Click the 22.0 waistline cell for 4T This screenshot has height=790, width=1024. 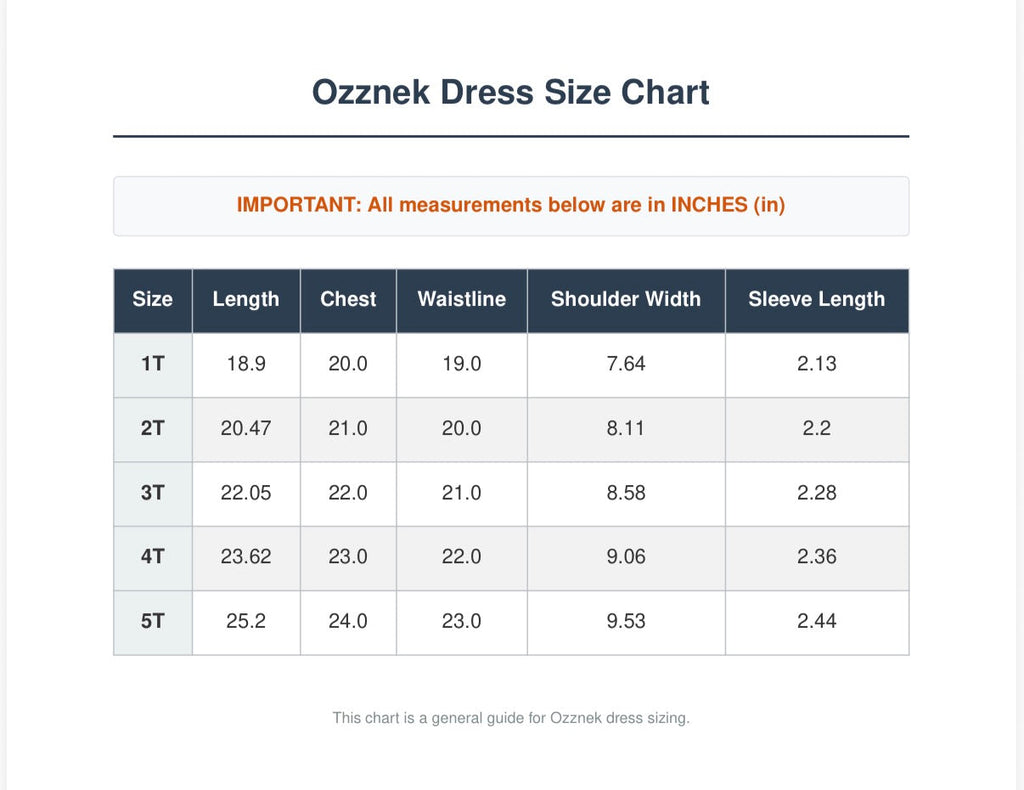point(462,558)
